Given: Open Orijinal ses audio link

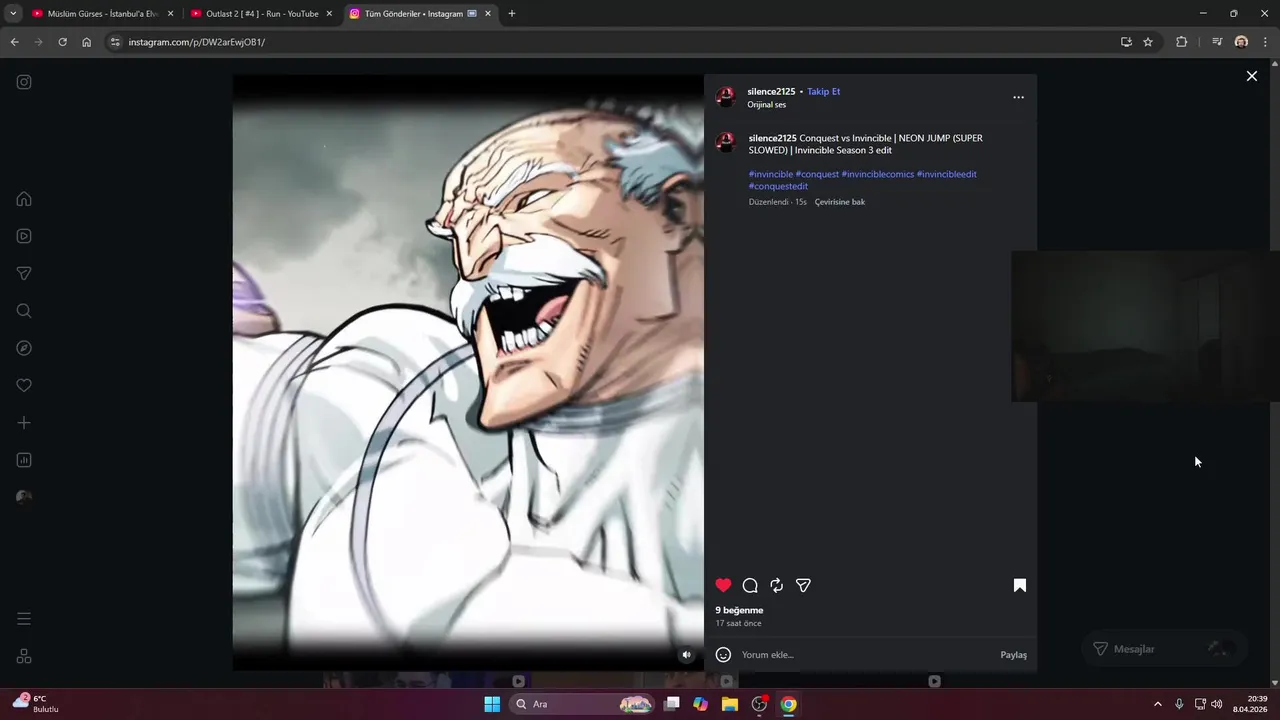Looking at the screenshot, I should coord(766,104).
